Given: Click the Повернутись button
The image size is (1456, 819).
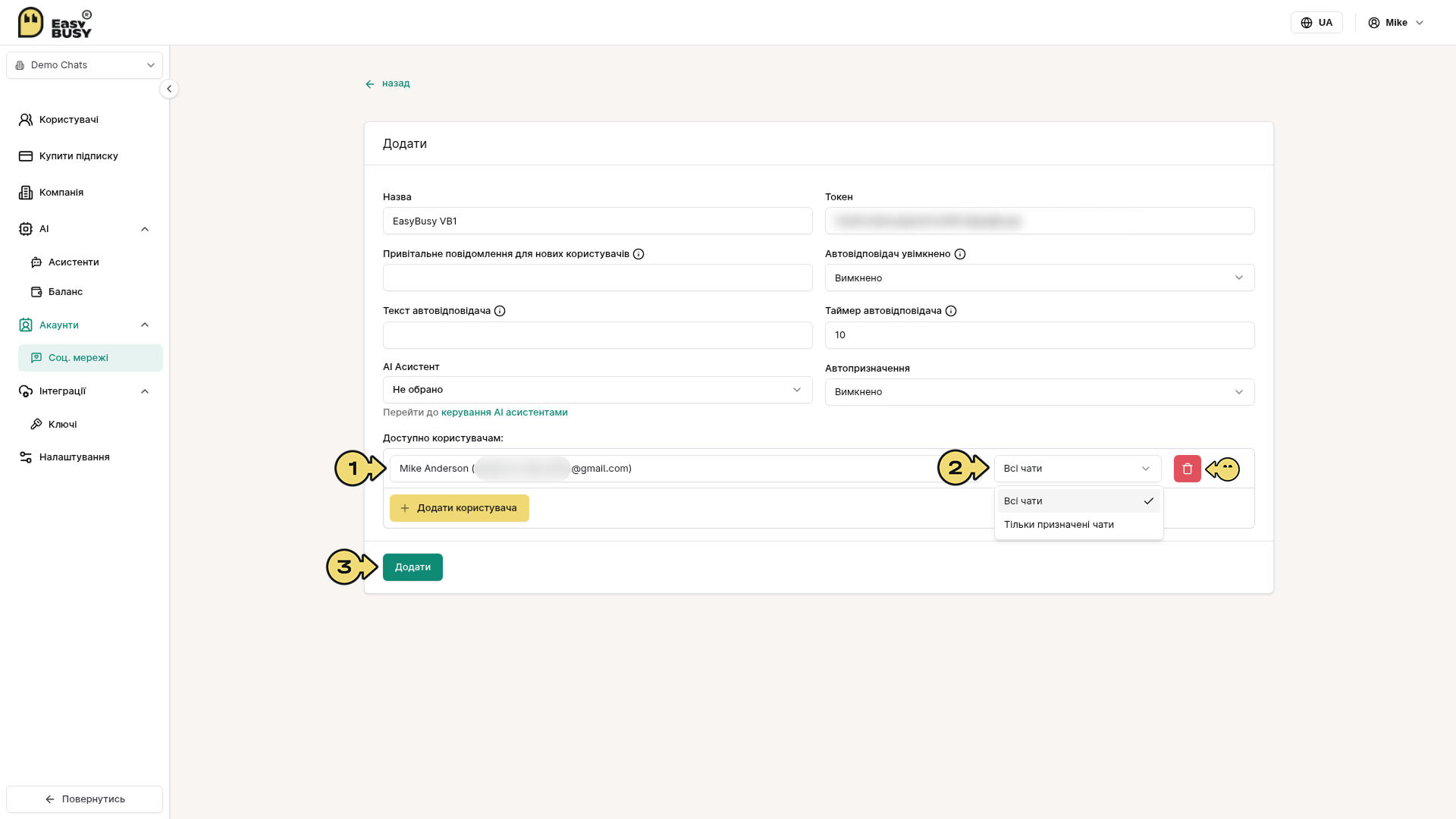Looking at the screenshot, I should (84, 799).
